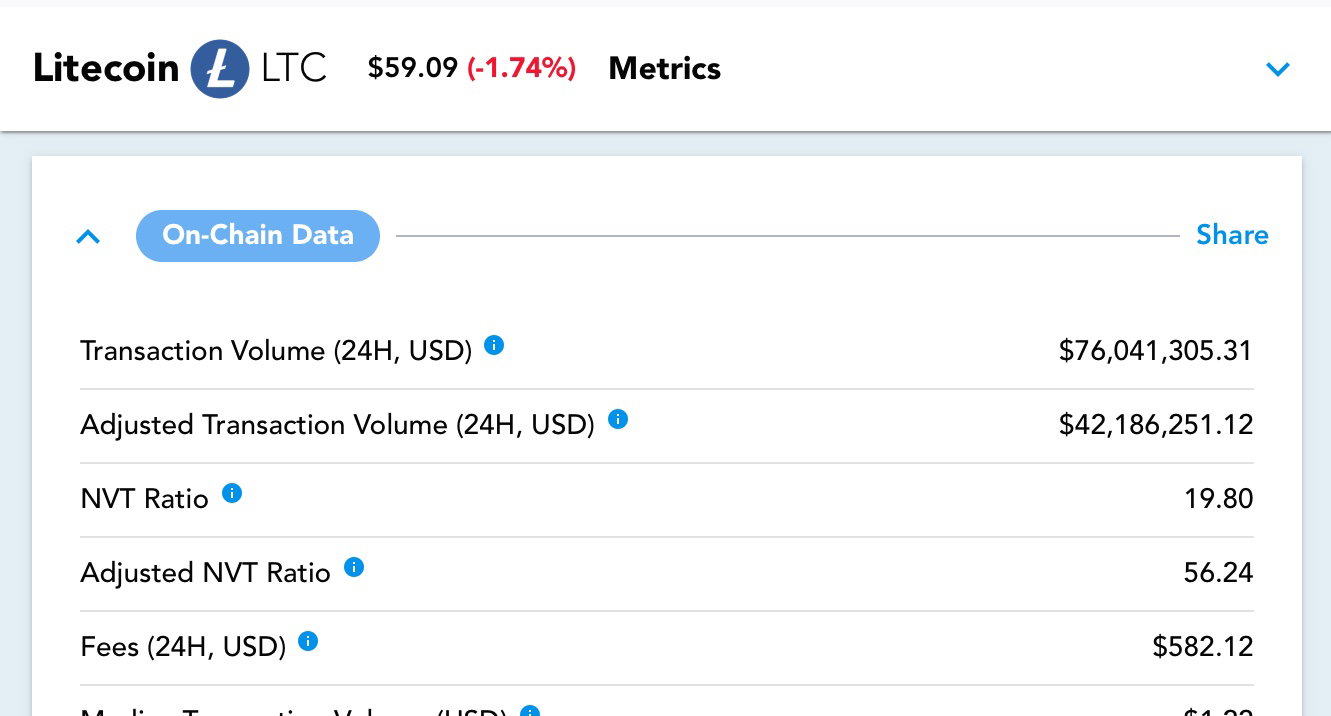This screenshot has height=716, width=1331.
Task: Open info icon for Transaction Volume
Action: pyautogui.click(x=494, y=346)
